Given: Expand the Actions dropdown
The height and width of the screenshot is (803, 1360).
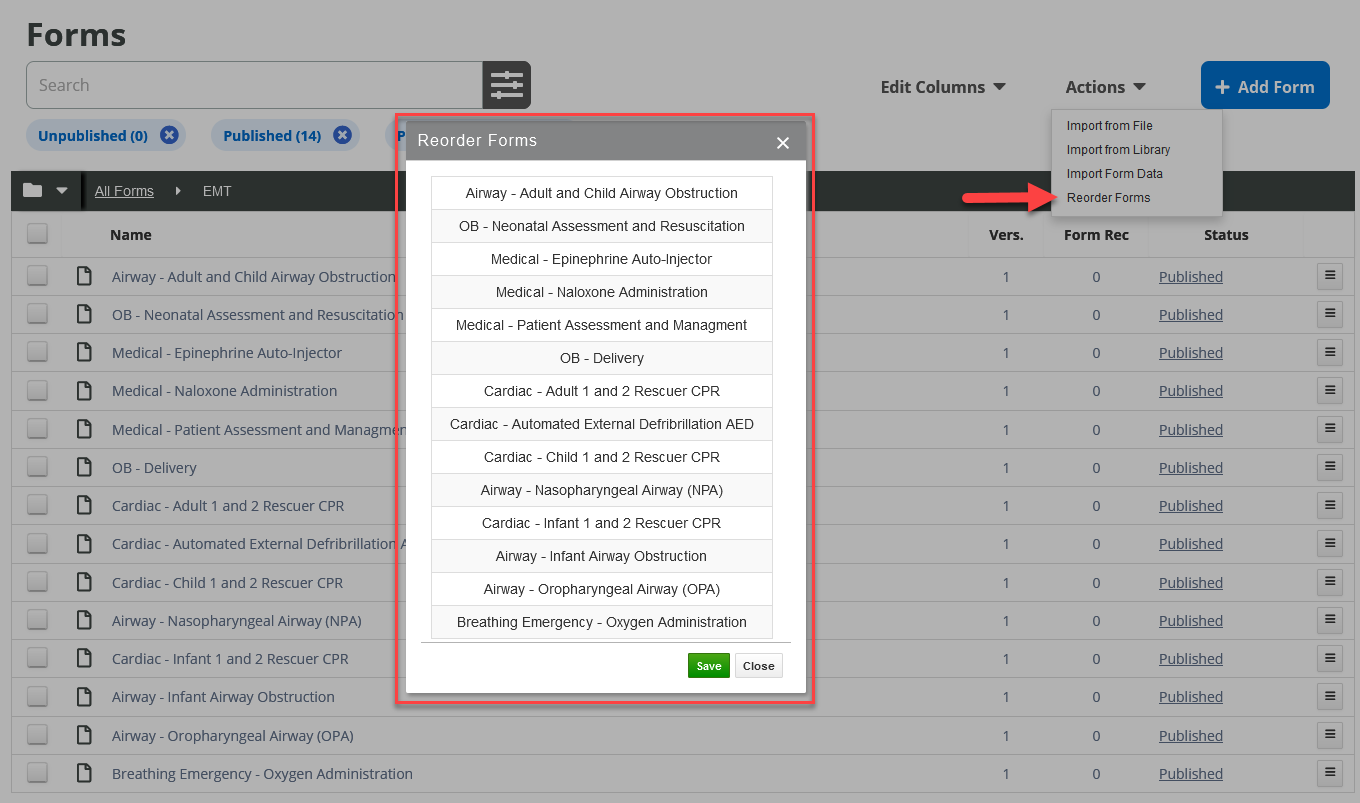Looking at the screenshot, I should [x=1105, y=87].
